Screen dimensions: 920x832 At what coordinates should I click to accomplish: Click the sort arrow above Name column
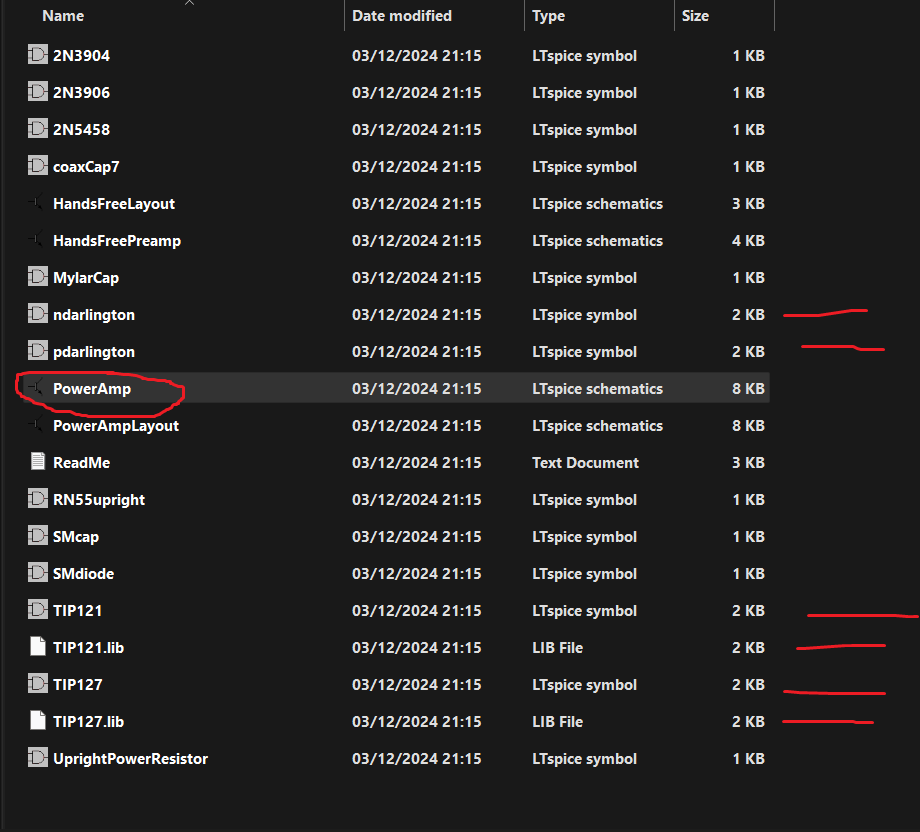point(189,3)
